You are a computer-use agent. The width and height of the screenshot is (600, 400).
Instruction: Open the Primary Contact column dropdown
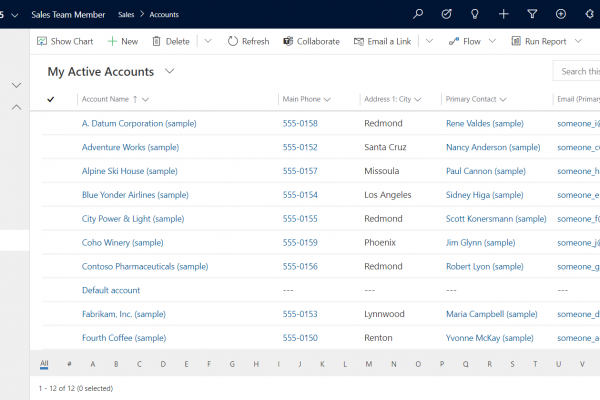pos(503,100)
